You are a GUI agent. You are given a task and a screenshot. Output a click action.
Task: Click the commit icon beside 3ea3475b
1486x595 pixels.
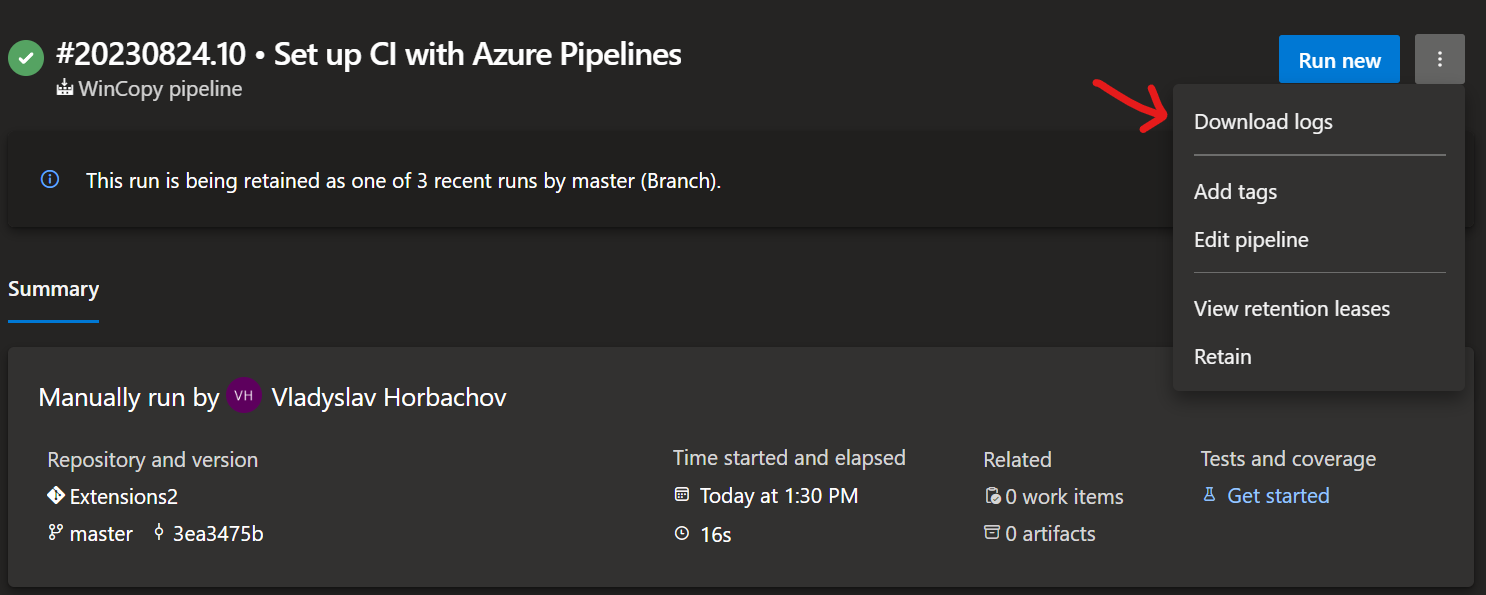pos(157,533)
